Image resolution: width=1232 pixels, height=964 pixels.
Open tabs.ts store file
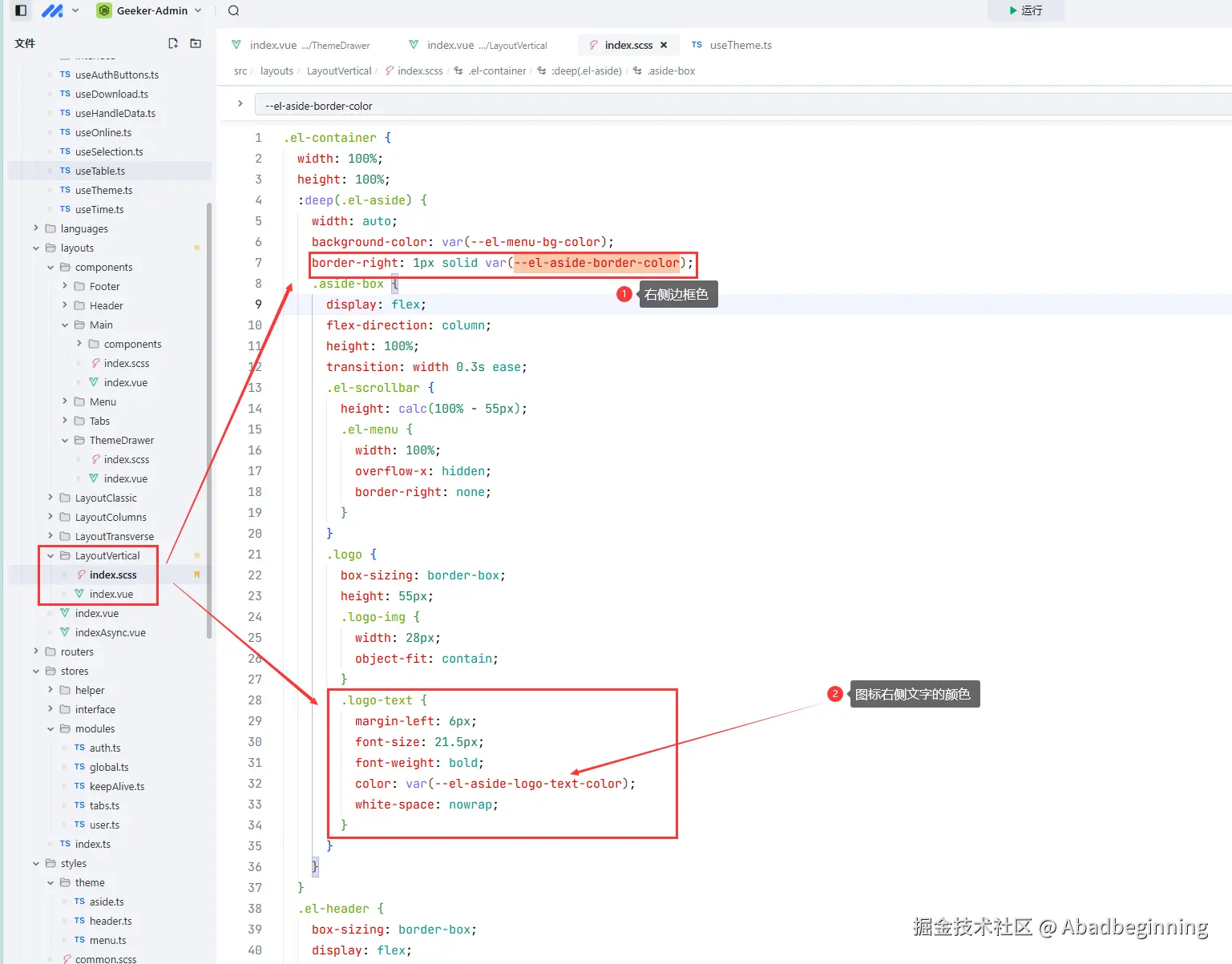(104, 805)
